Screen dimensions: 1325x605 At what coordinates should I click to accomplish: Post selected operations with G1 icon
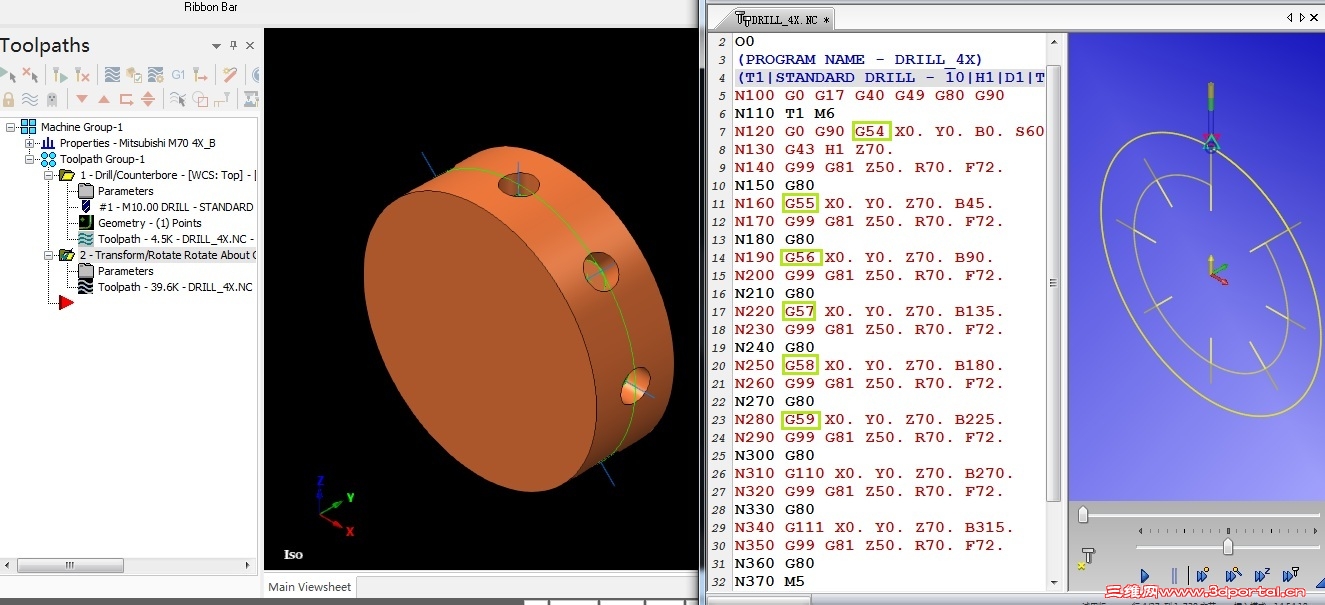tap(178, 74)
